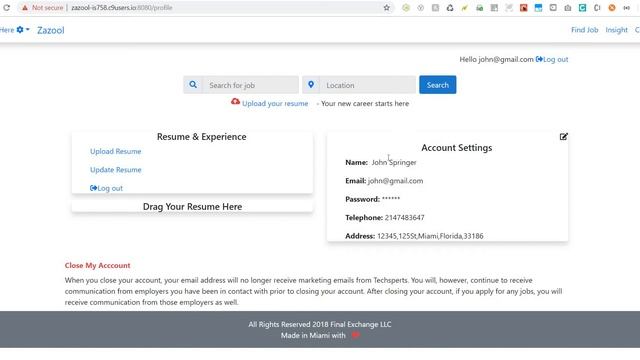The height and width of the screenshot is (360, 640).
Task: Click the telephone number 2147483647
Action: tap(404, 218)
